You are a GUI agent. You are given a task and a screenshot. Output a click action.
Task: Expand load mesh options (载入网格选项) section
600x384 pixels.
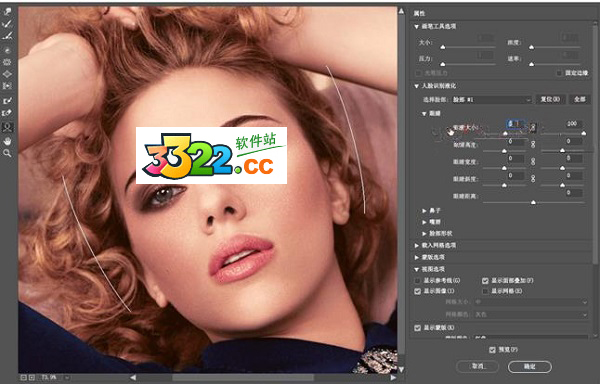click(x=417, y=246)
